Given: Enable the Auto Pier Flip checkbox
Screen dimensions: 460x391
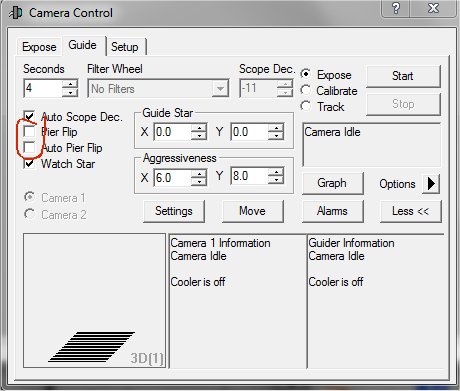Looking at the screenshot, I should pos(29,147).
